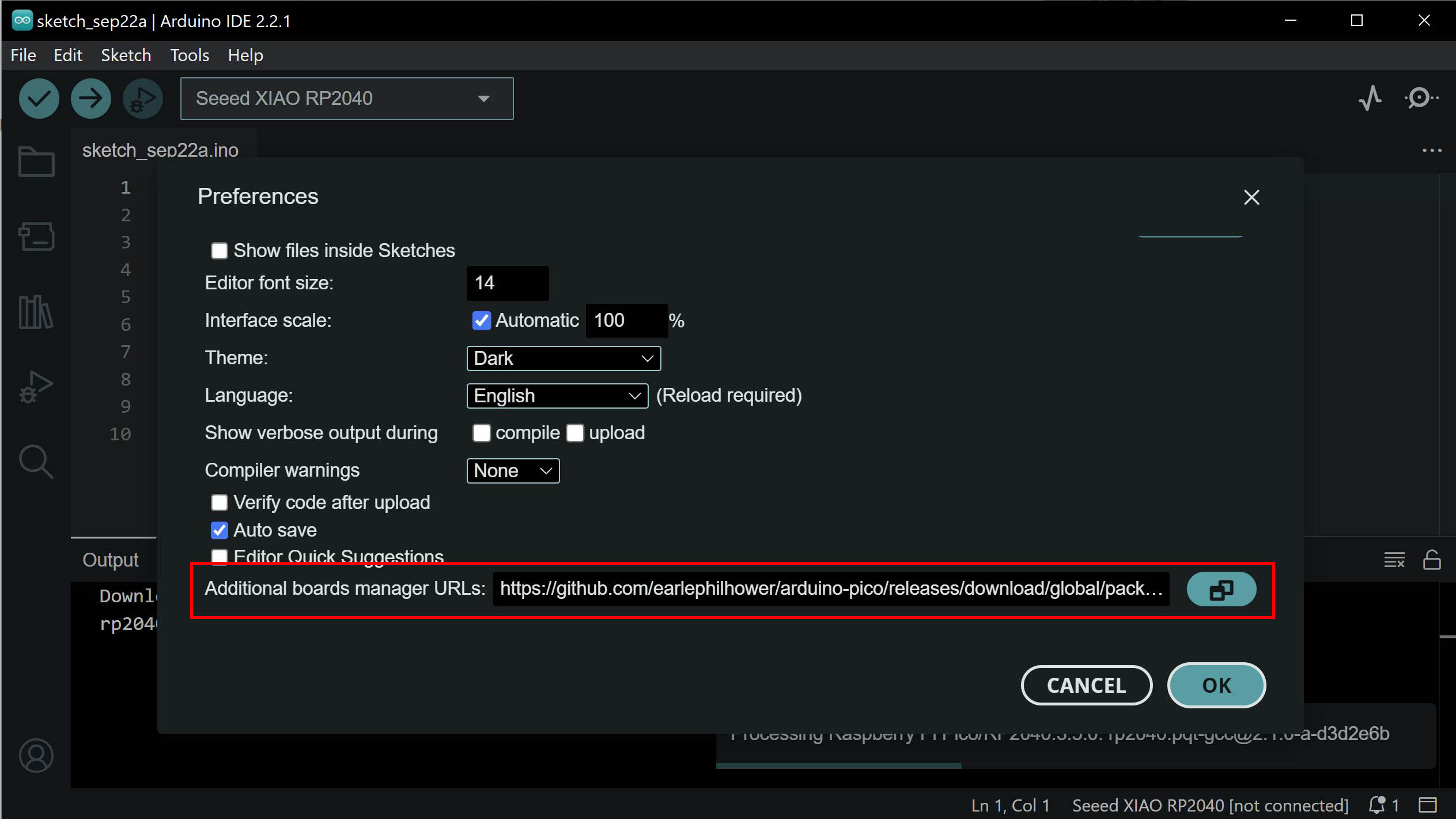The image size is (1456, 819).
Task: Expand the Language dropdown selector
Action: (556, 395)
